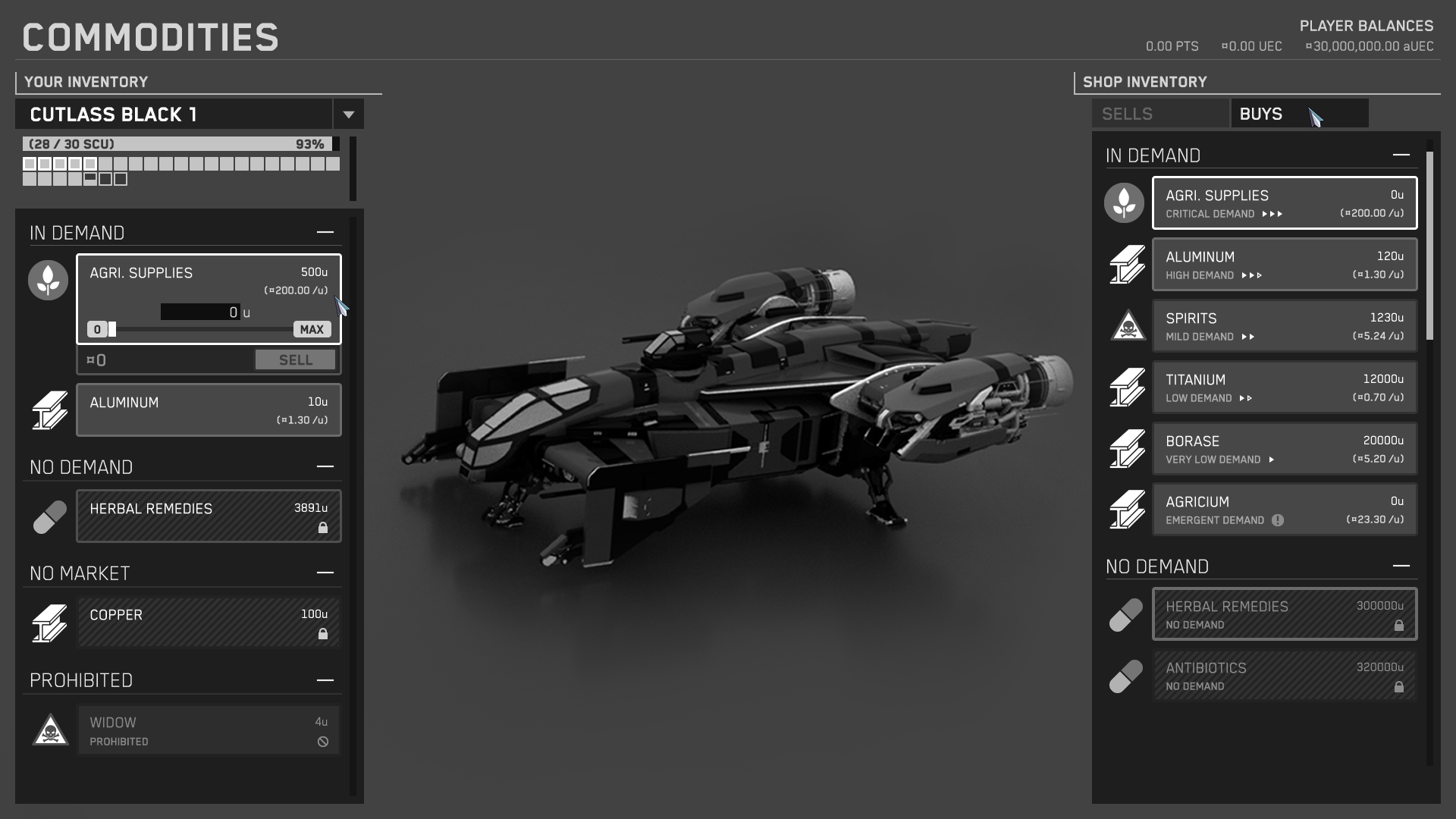Click the lock icon on shop Herbal Remedies
The width and height of the screenshot is (1456, 819).
tap(1398, 626)
